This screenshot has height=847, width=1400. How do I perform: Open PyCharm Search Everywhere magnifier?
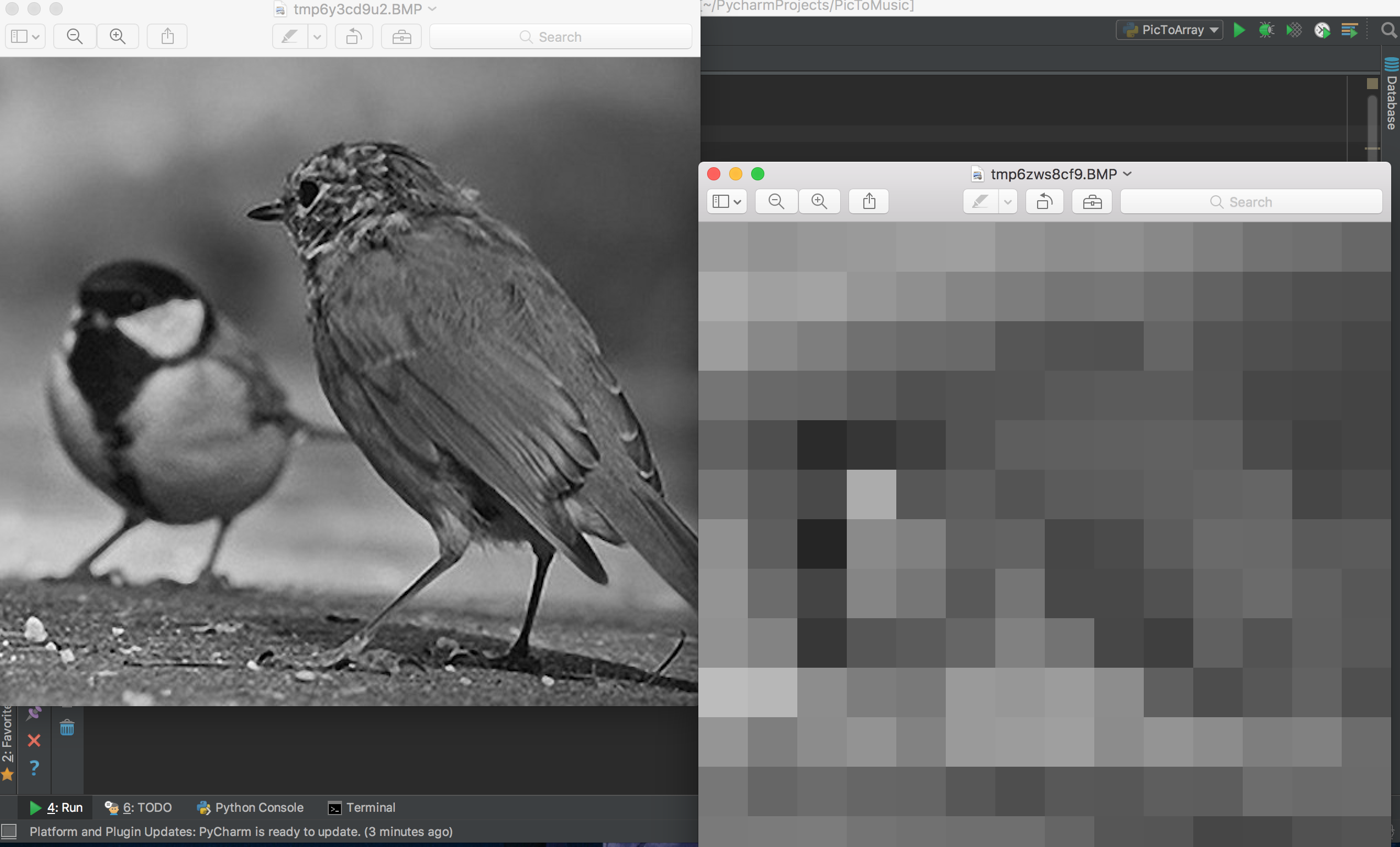tap(1388, 30)
